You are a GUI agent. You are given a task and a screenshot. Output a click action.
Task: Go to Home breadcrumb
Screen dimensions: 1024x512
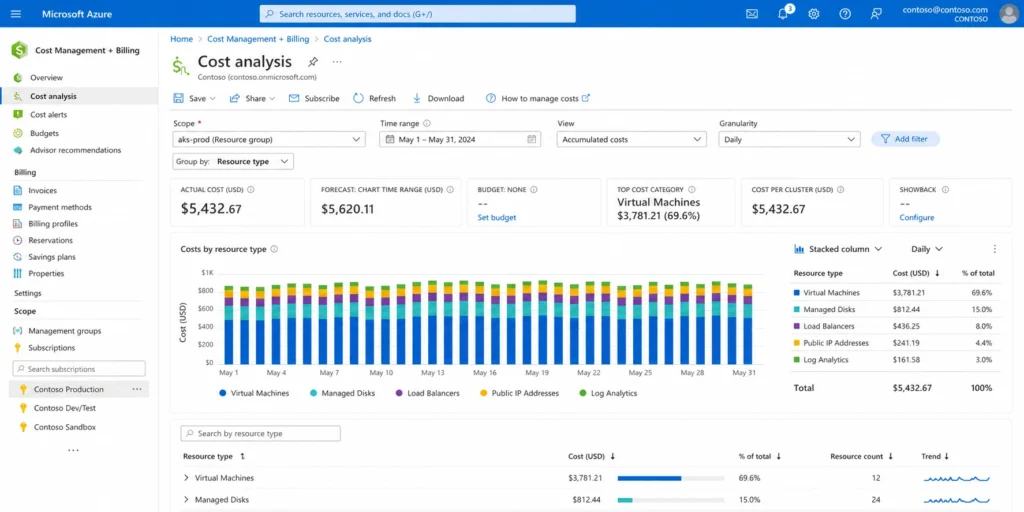click(182, 39)
